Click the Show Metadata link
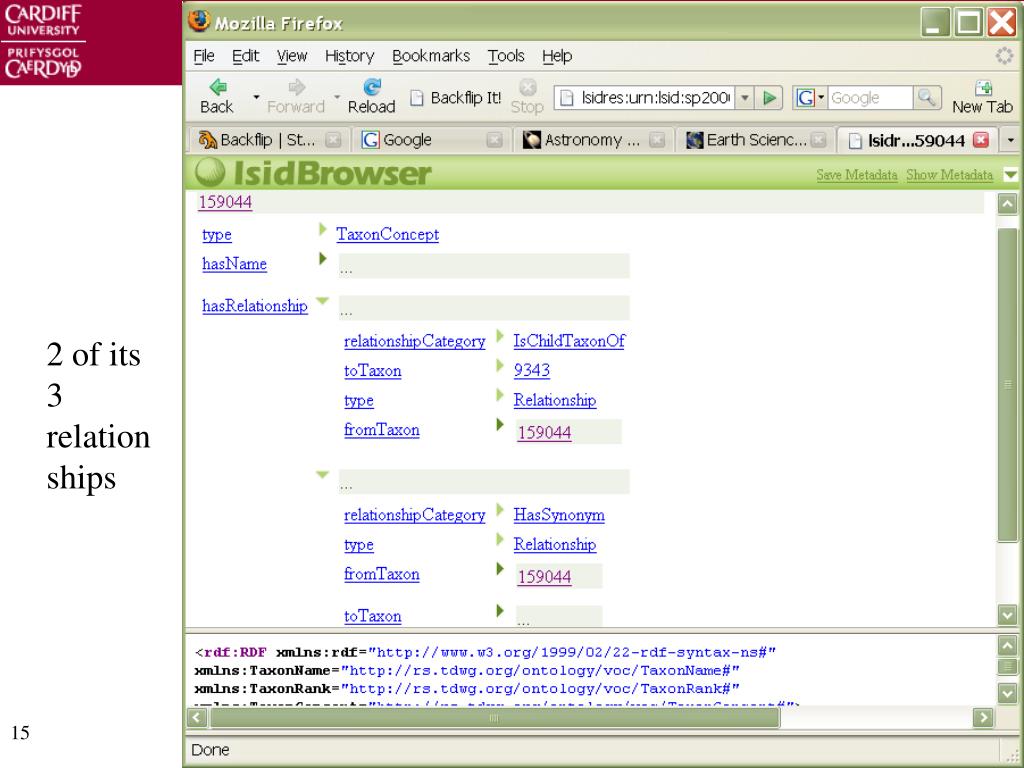Image resolution: width=1024 pixels, height=768 pixels. (x=949, y=175)
